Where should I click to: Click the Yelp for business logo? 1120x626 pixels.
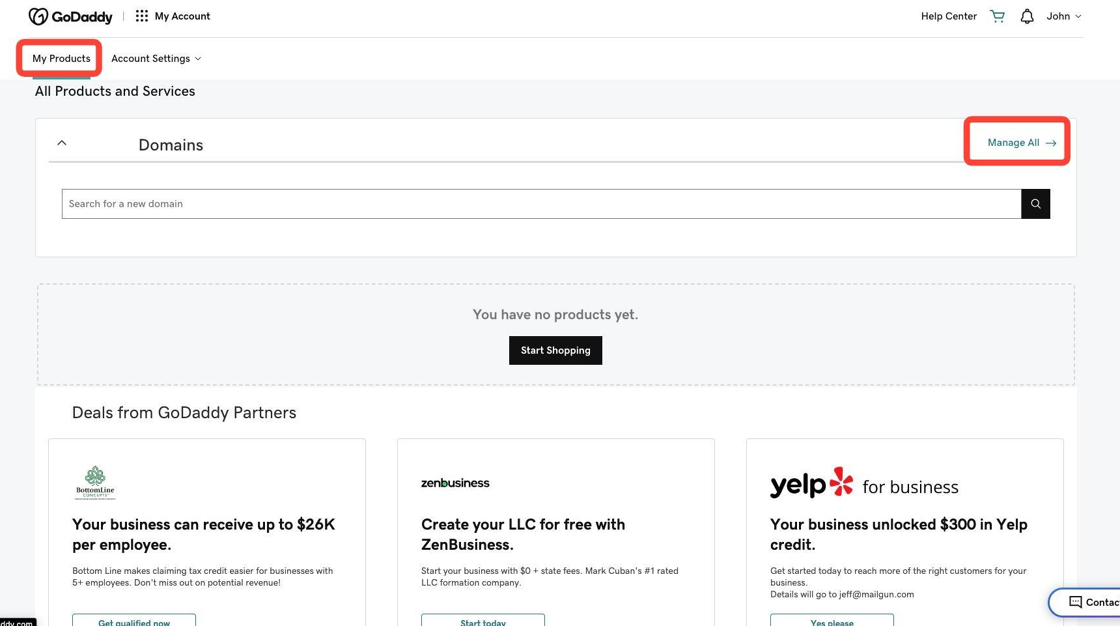864,484
